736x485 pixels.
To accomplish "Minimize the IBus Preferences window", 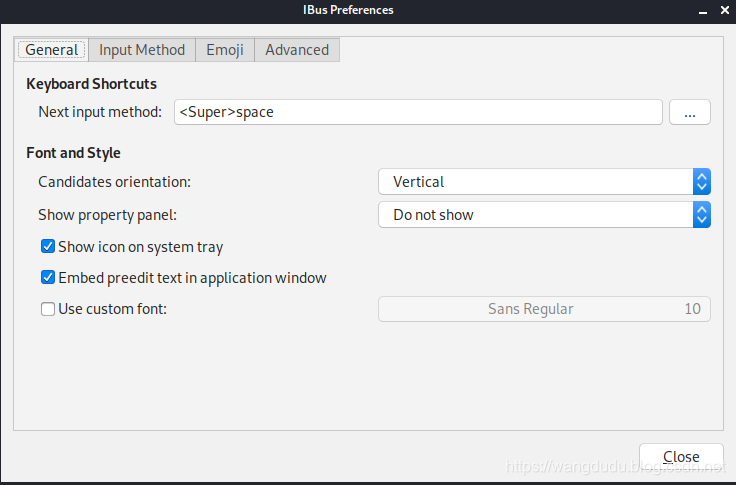I will coord(703,11).
